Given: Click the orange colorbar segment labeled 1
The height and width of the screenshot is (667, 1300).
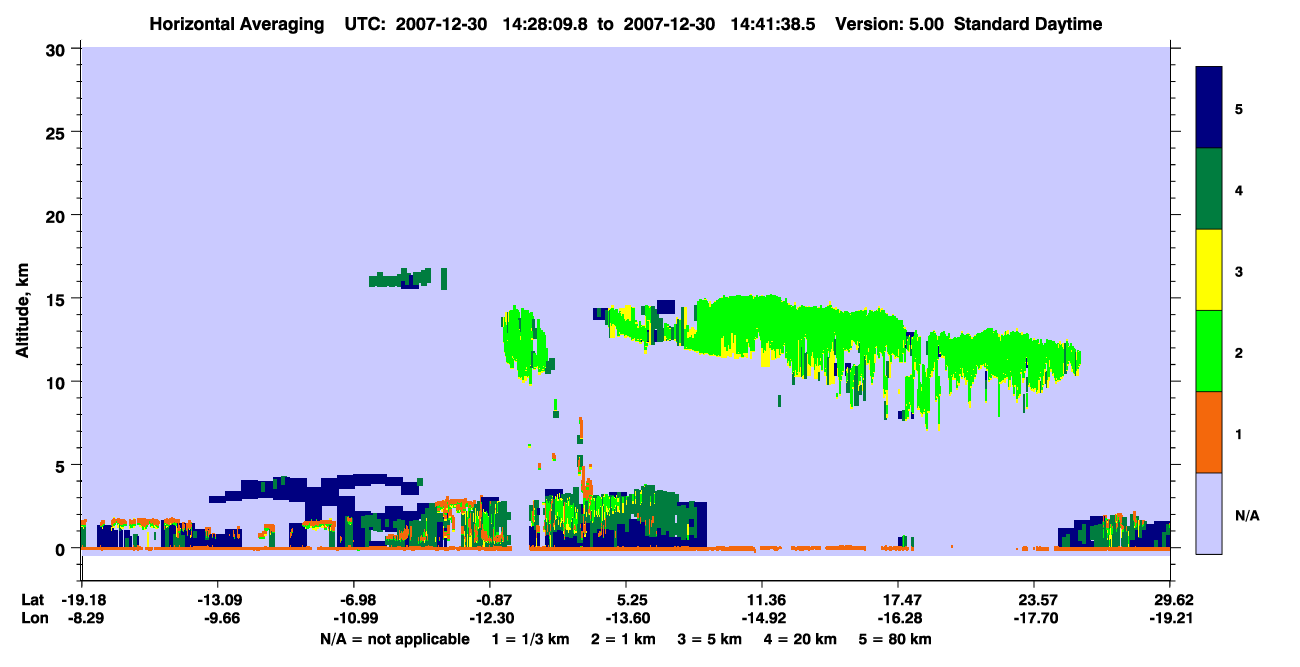Looking at the screenshot, I should (x=1209, y=432).
